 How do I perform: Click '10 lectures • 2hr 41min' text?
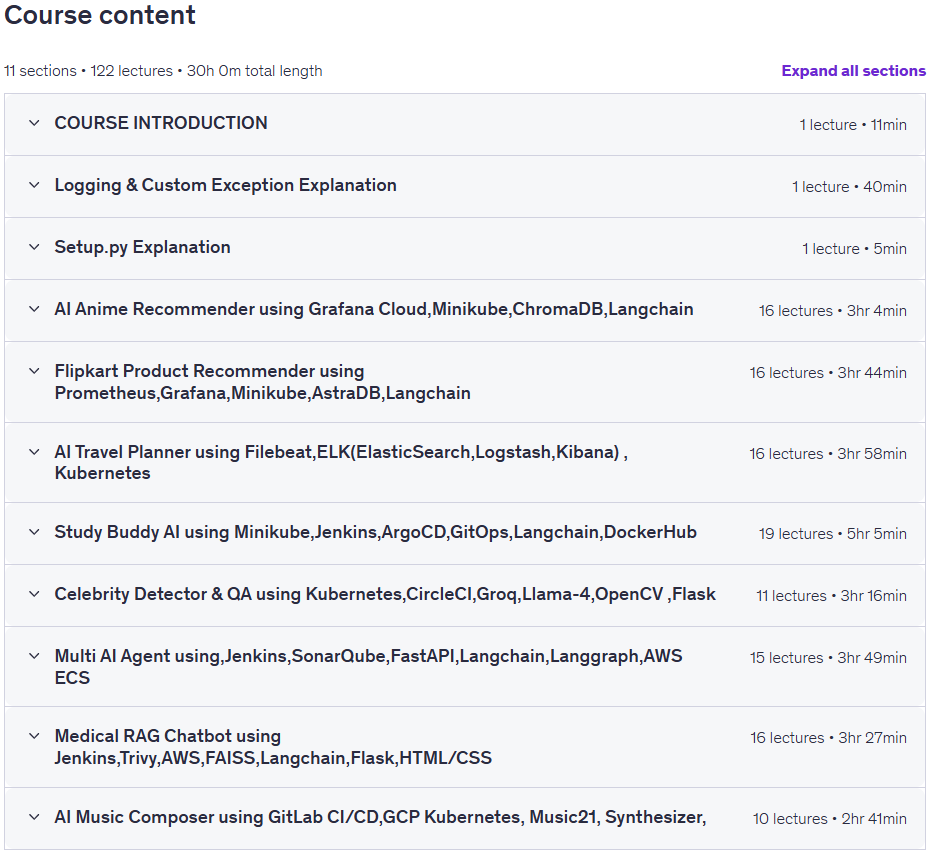click(829, 820)
